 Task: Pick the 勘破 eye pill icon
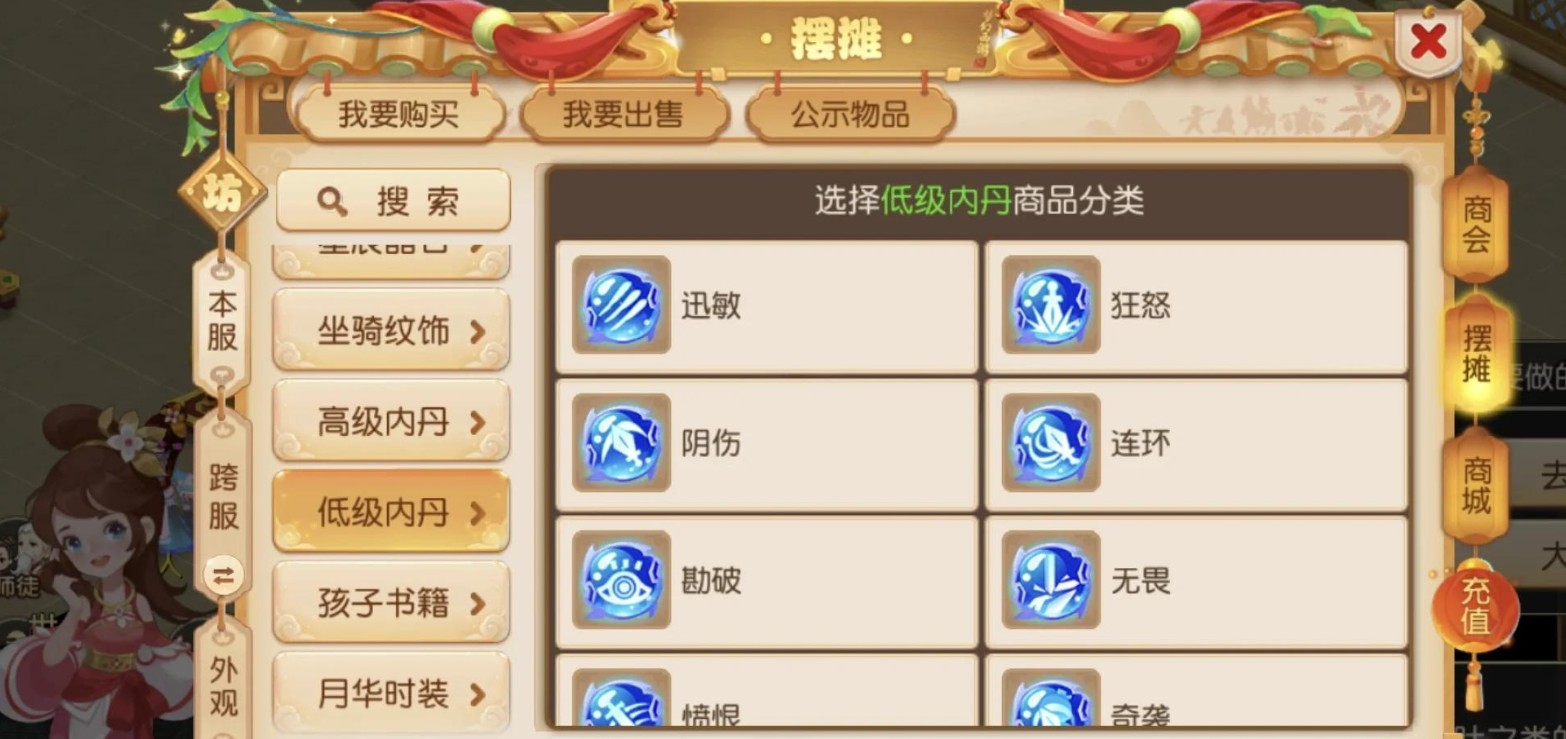coord(621,580)
